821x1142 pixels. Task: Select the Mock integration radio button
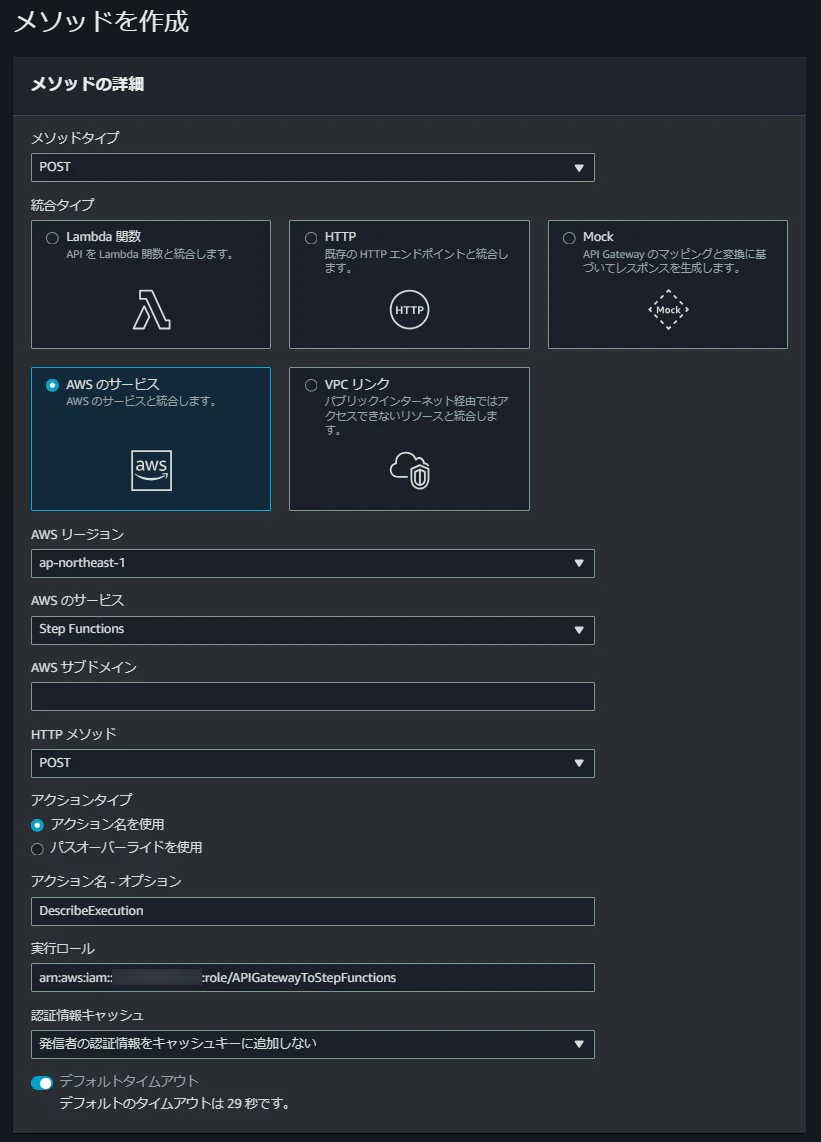570,238
